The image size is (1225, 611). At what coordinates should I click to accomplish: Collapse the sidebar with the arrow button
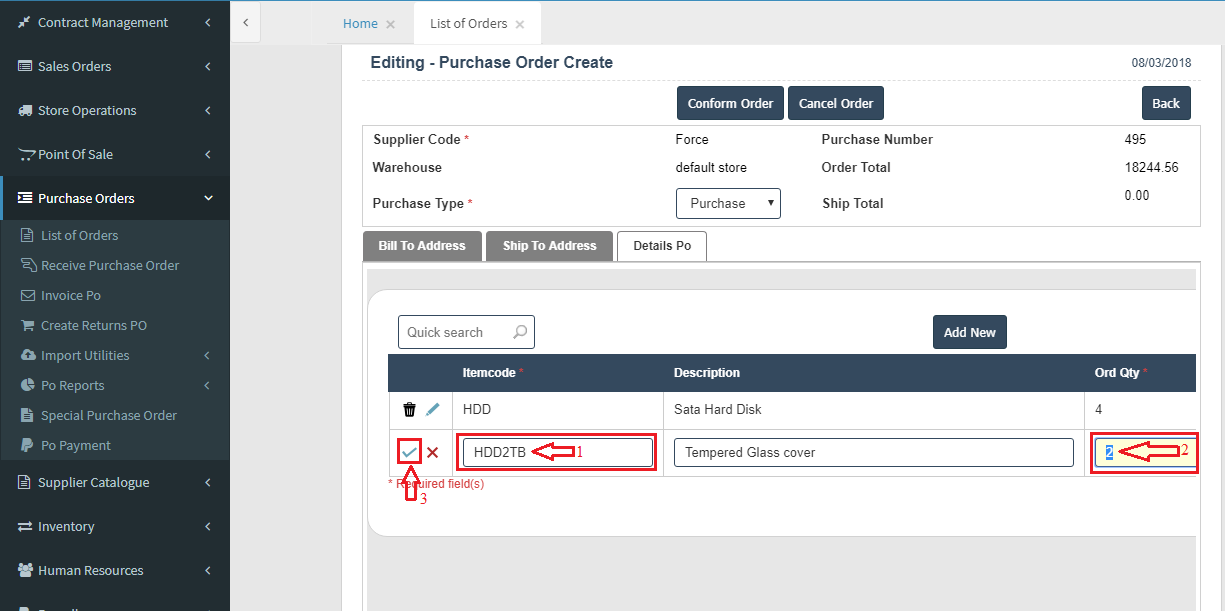click(246, 22)
